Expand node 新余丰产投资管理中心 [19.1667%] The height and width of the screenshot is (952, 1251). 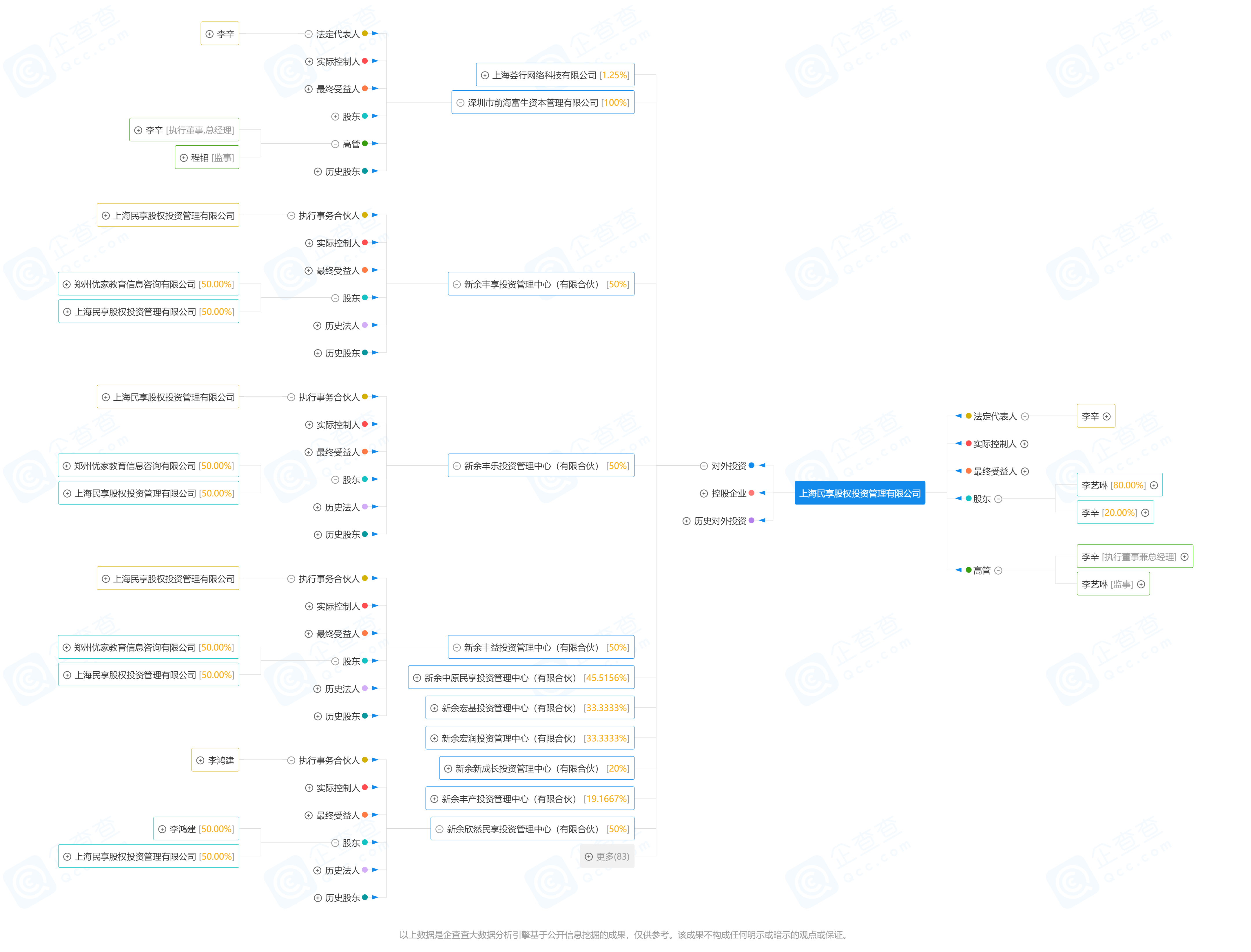click(x=434, y=799)
